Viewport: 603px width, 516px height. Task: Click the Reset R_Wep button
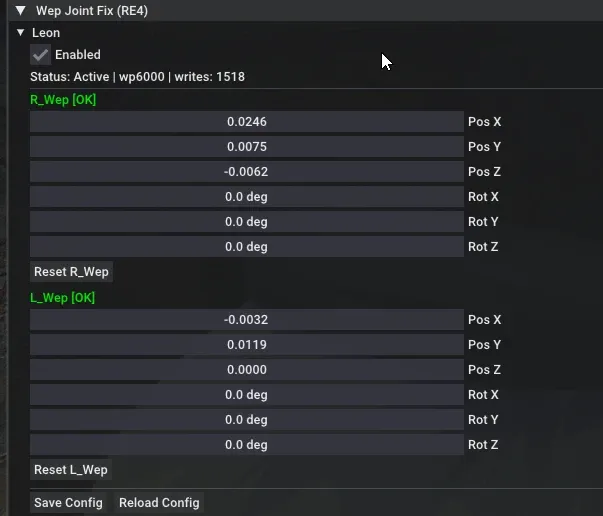(71, 272)
